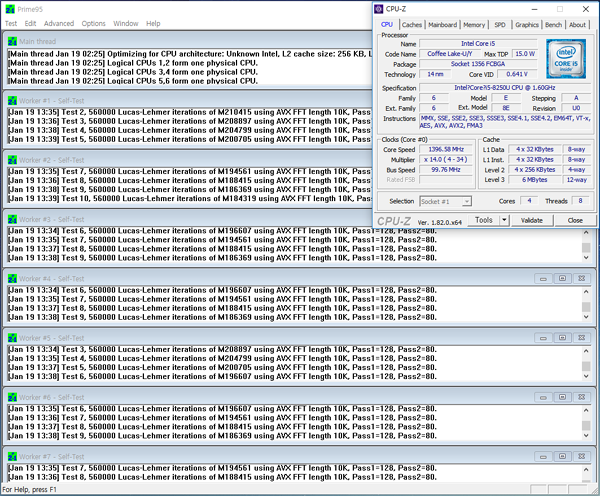Minimize the Worker #4 child window
600x496 pixels.
click(x=543, y=279)
